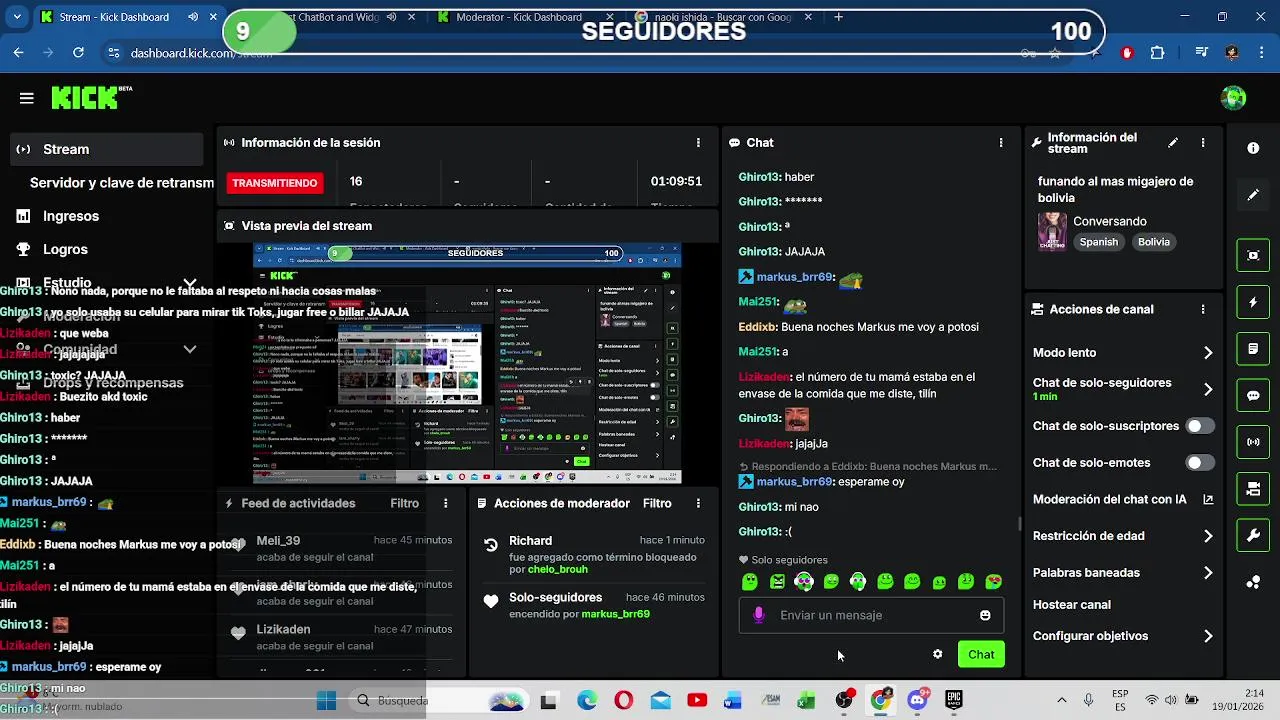Open Acciones de moderador three-dot menu
Viewport: 1280px width, 720px height.
point(698,504)
